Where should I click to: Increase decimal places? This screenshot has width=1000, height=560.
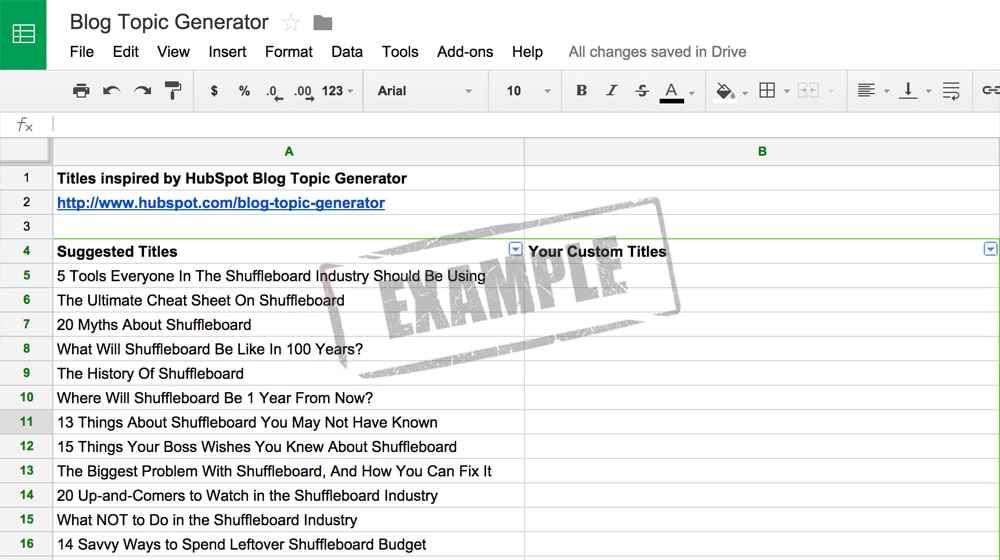click(x=304, y=92)
